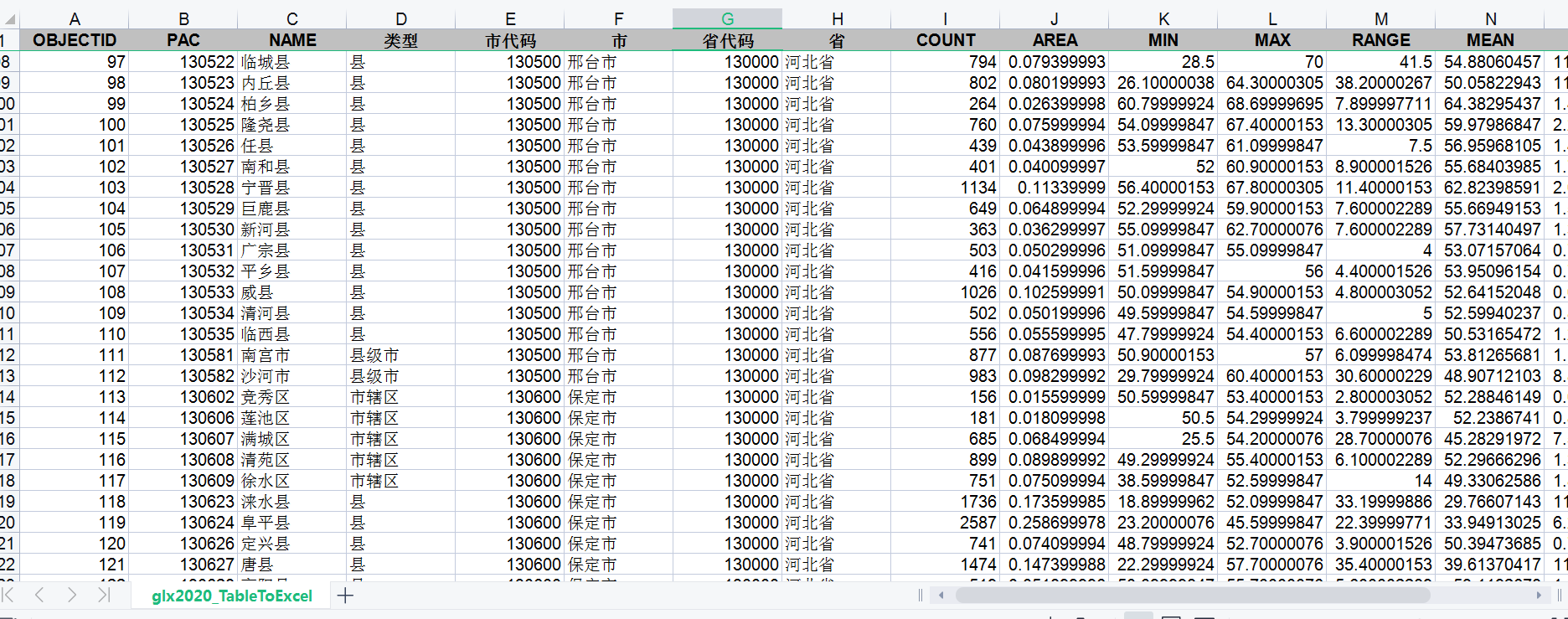The width and height of the screenshot is (1568, 619).
Task: Select column G header
Action: (x=728, y=18)
